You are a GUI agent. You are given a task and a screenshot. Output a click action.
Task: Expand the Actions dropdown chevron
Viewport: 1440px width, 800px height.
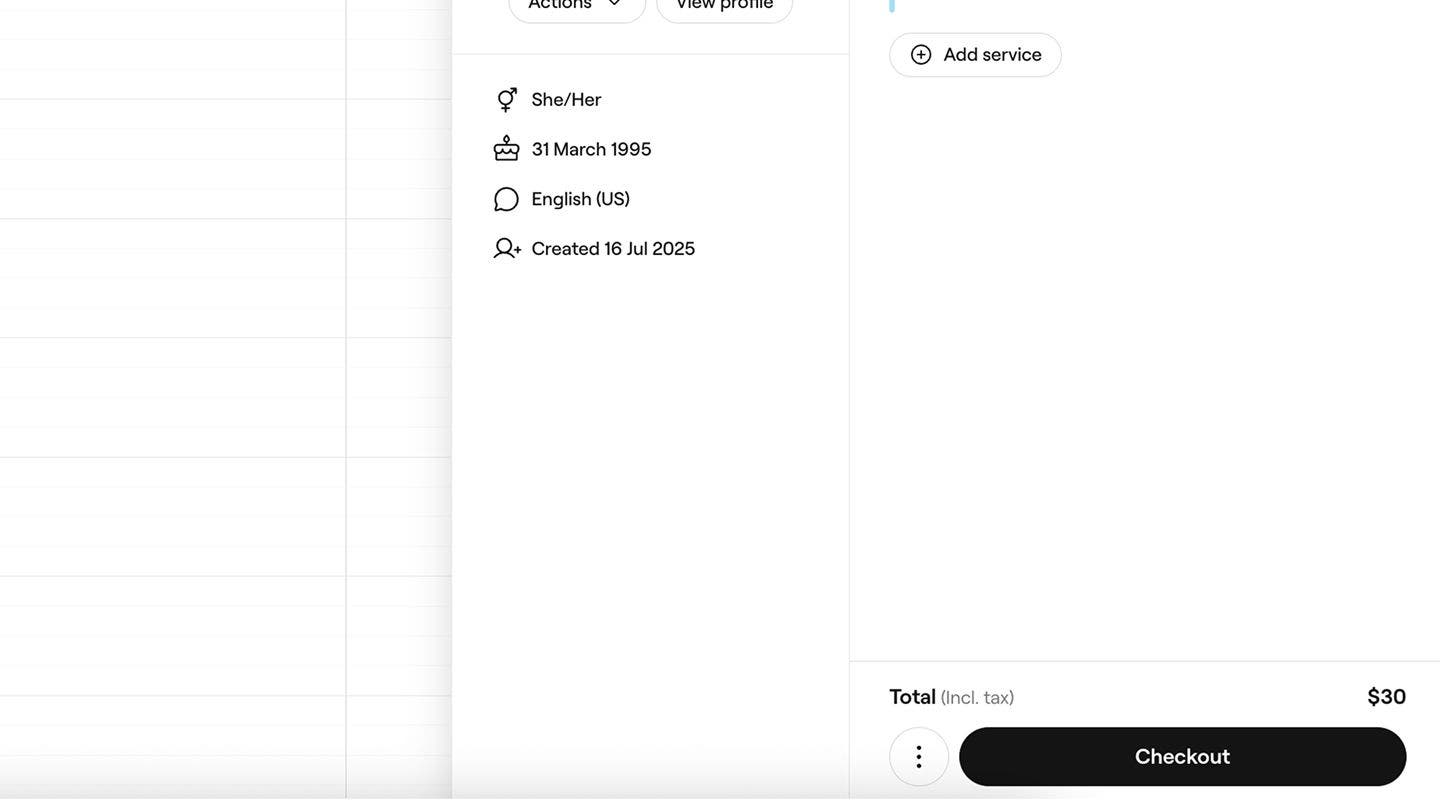615,4
